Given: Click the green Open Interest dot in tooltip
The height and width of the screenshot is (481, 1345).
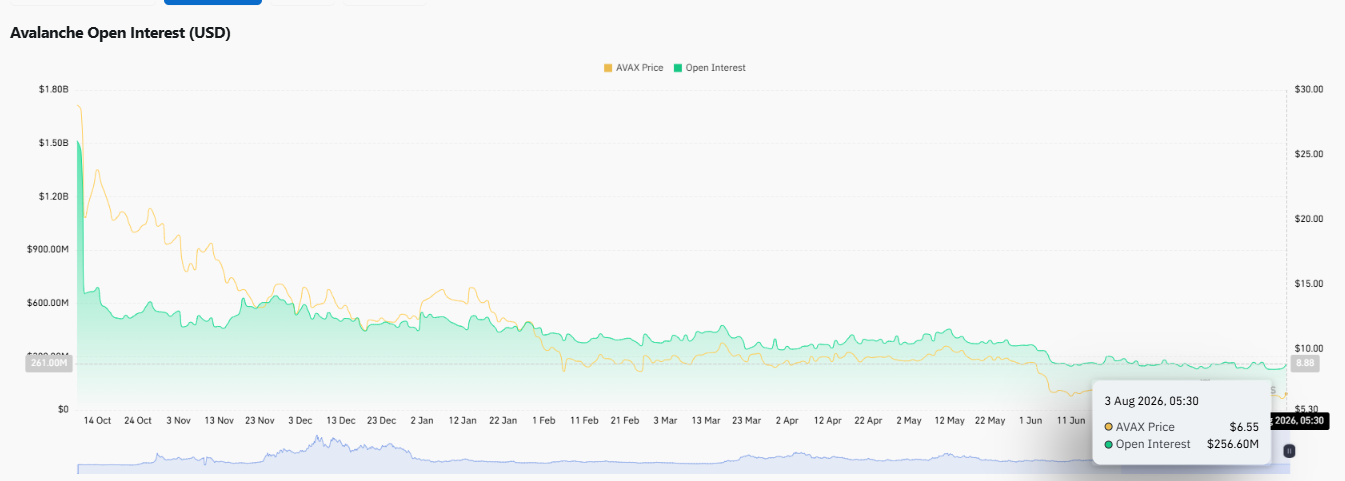Looking at the screenshot, I should pyautogui.click(x=1109, y=444).
